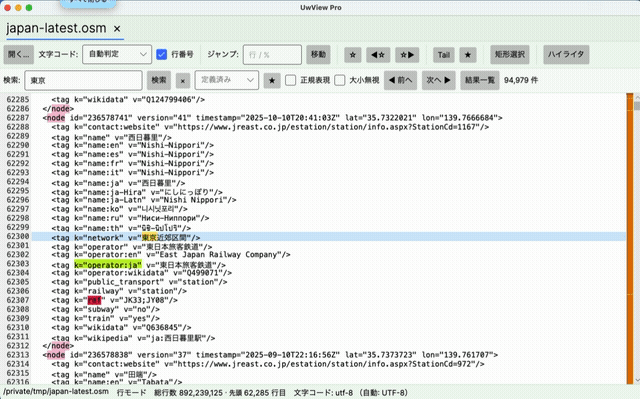Click the name:ru Ниси-Ниппори line
The image size is (640, 399).
click(x=130, y=218)
